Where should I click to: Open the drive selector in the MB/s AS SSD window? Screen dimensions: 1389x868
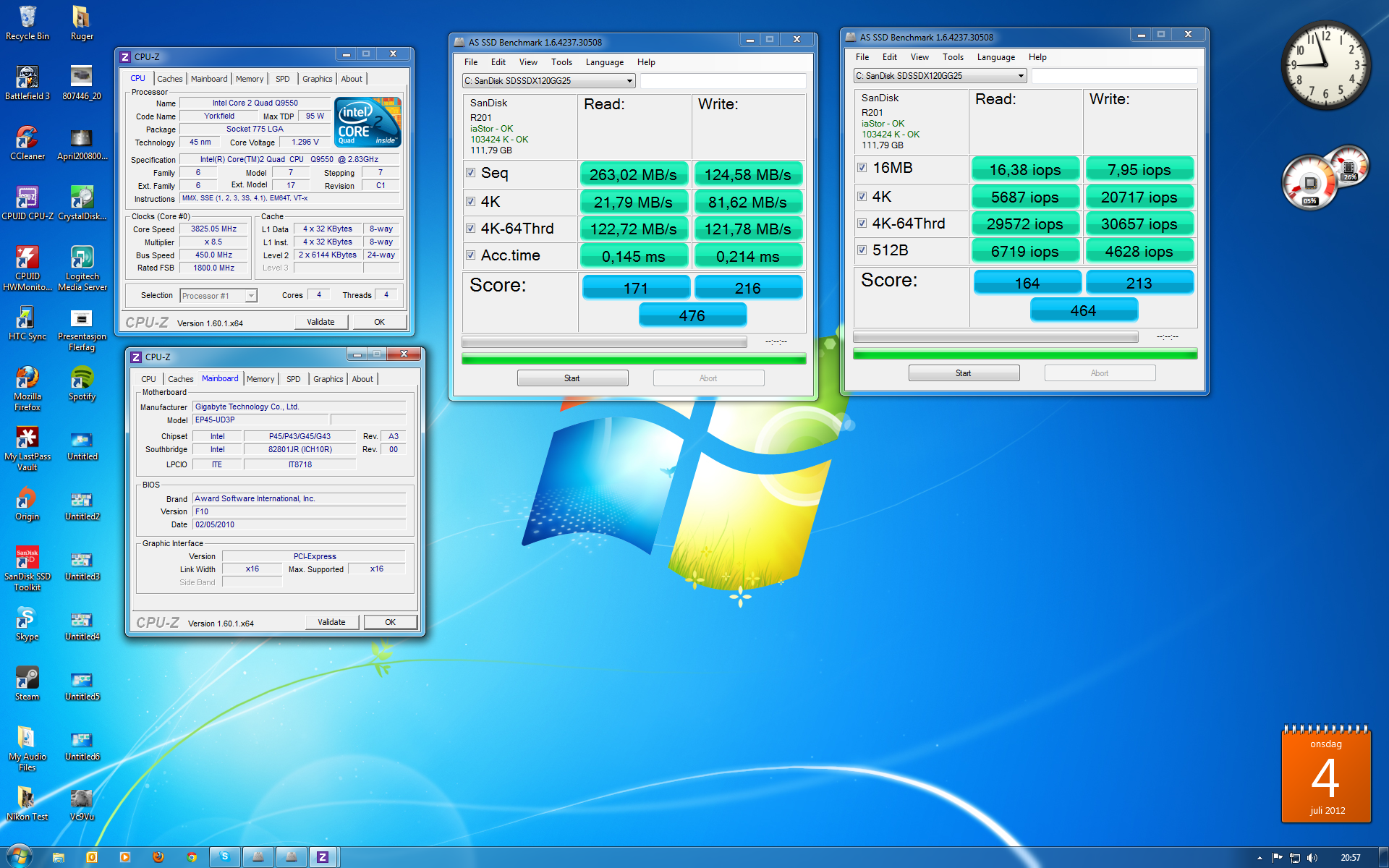click(x=548, y=81)
